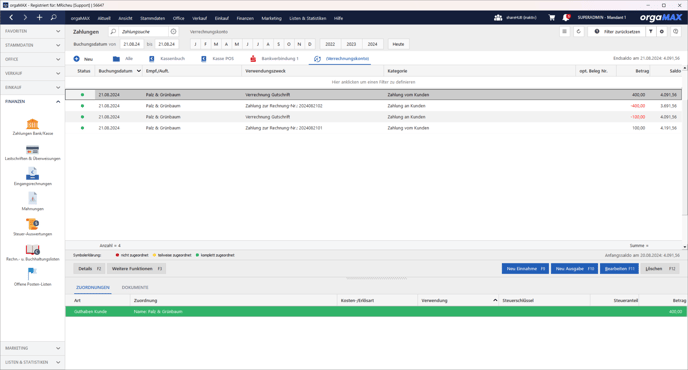Click the users group icon in header
The height and width of the screenshot is (370, 688).
click(x=498, y=18)
